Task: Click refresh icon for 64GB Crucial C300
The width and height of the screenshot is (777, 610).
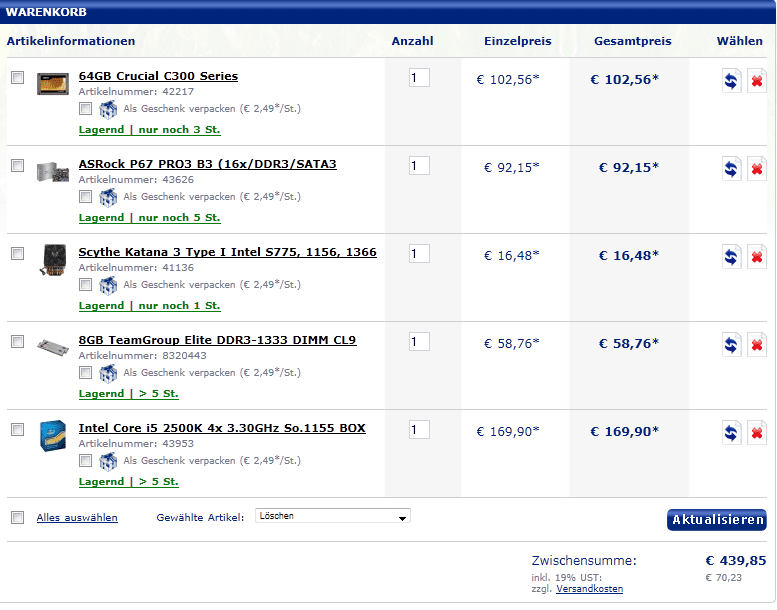Action: [x=732, y=81]
